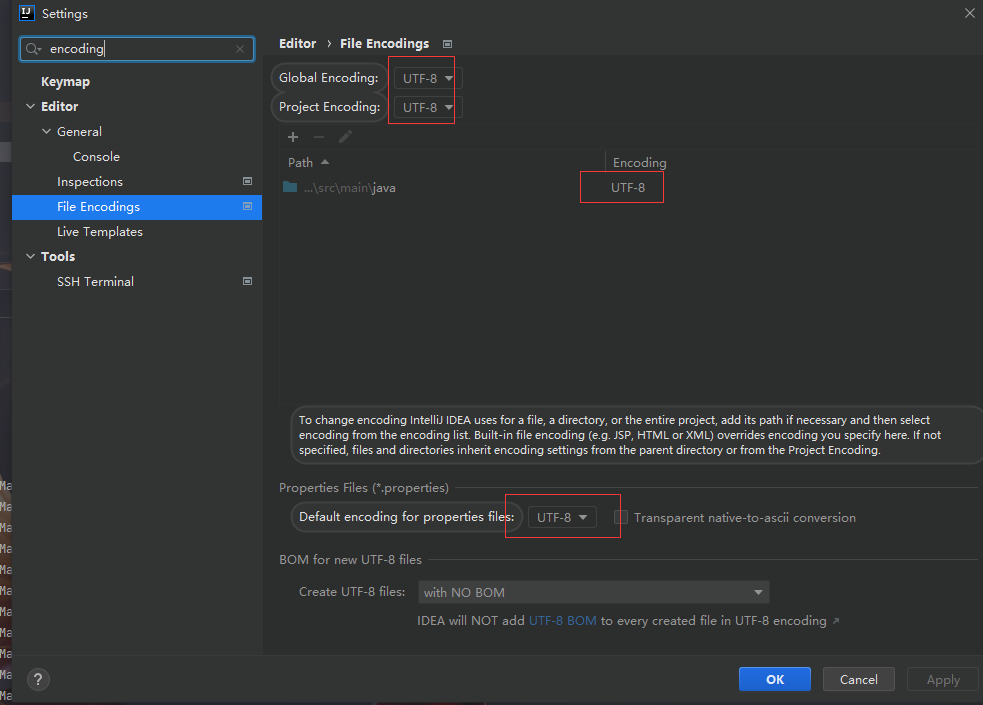This screenshot has width=983, height=705.
Task: Collapse the Tools tree node
Action: (x=30, y=256)
